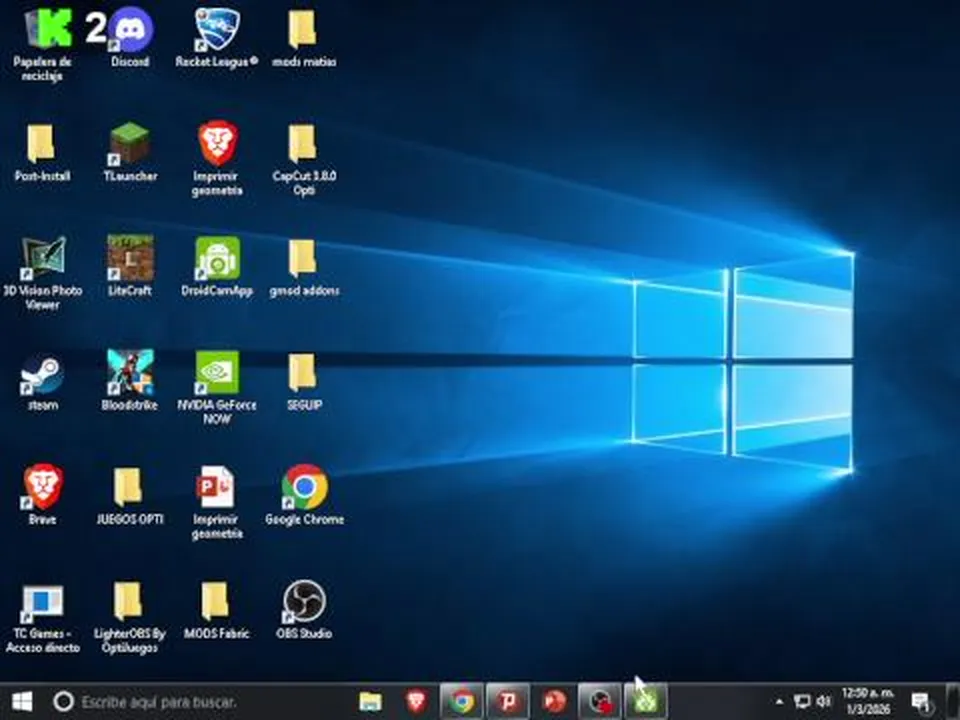Select the CapCut 3.8.0 Opti folder
This screenshot has height=720, width=960.
pos(304,159)
